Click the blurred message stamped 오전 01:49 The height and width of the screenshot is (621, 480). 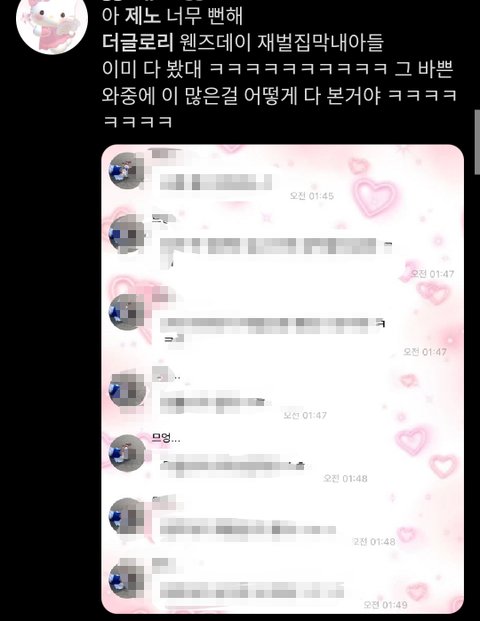[x=252, y=590]
